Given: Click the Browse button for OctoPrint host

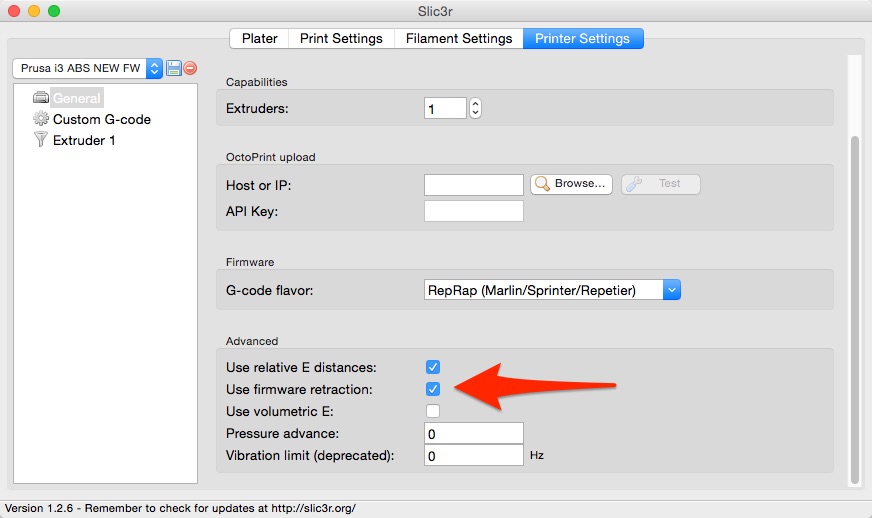Looking at the screenshot, I should coord(571,184).
